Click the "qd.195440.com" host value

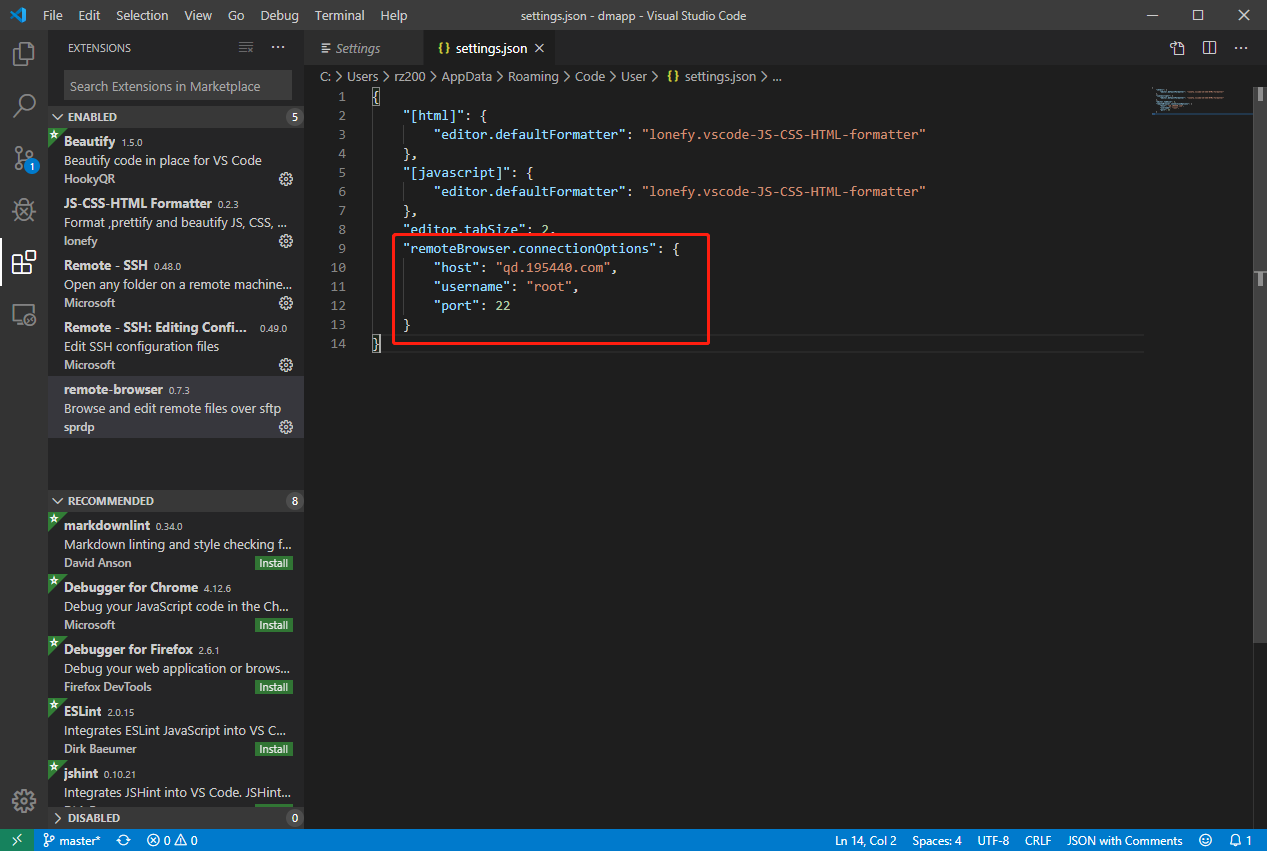coord(555,268)
